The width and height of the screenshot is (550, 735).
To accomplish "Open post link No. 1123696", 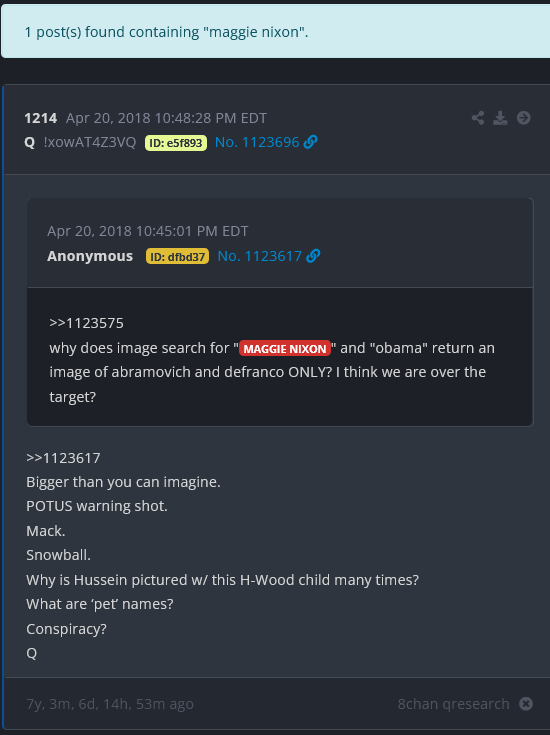I will point(257,142).
